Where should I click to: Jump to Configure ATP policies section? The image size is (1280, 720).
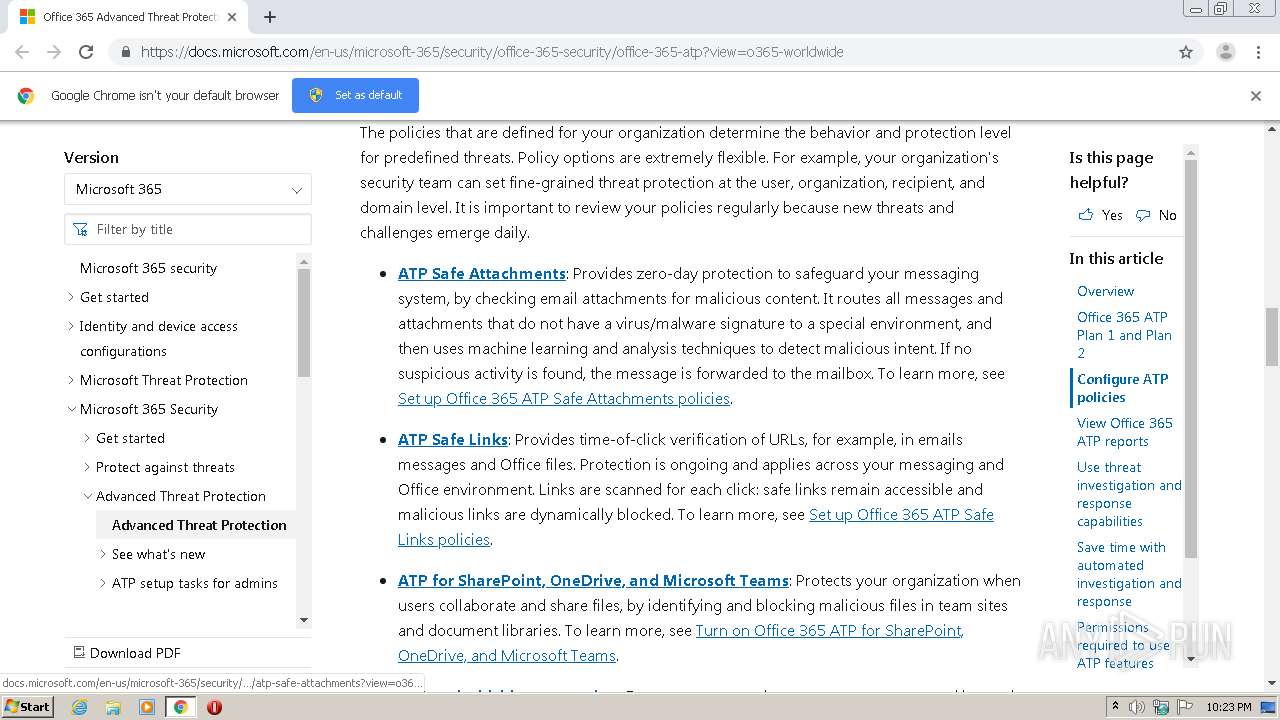pyautogui.click(x=1122, y=388)
